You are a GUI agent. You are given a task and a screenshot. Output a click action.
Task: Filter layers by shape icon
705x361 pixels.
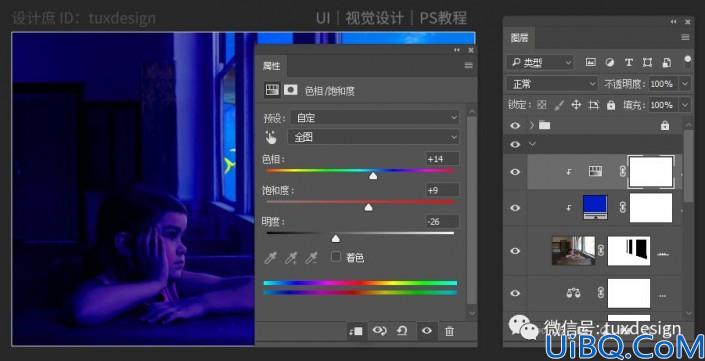647,62
